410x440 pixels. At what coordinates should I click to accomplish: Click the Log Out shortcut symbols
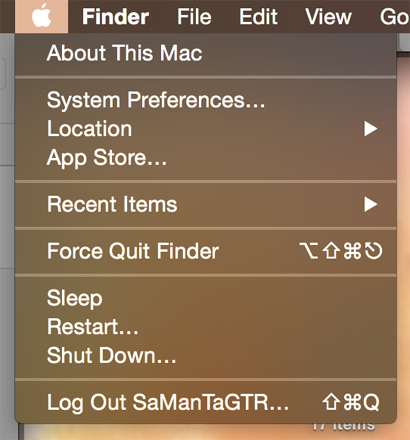tap(351, 402)
